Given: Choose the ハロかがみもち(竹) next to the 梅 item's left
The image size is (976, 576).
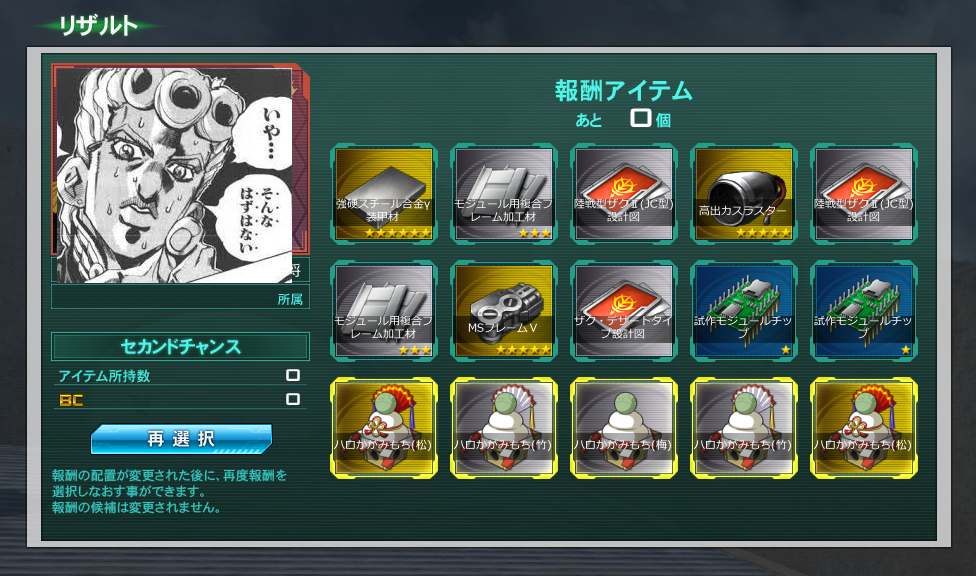Looking at the screenshot, I should click(504, 428).
